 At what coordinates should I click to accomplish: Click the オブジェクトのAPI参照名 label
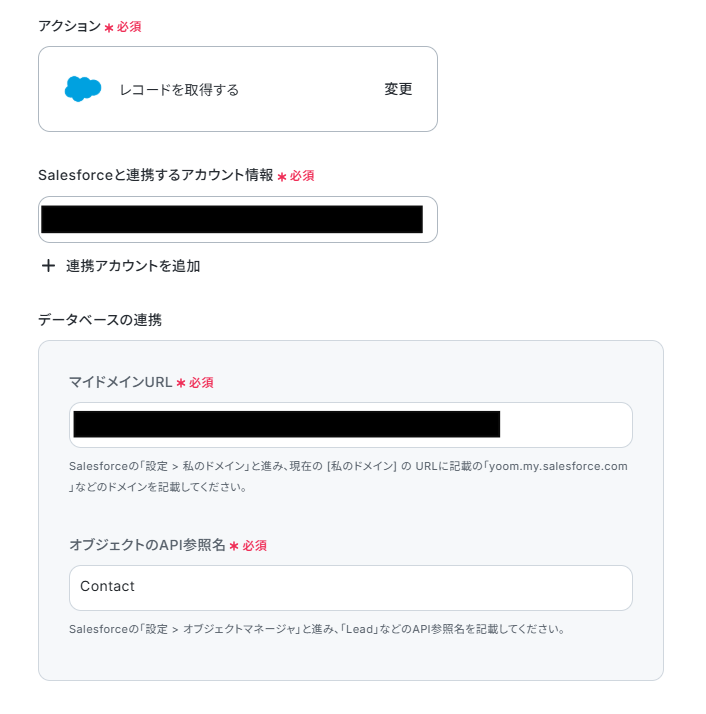tap(147, 545)
